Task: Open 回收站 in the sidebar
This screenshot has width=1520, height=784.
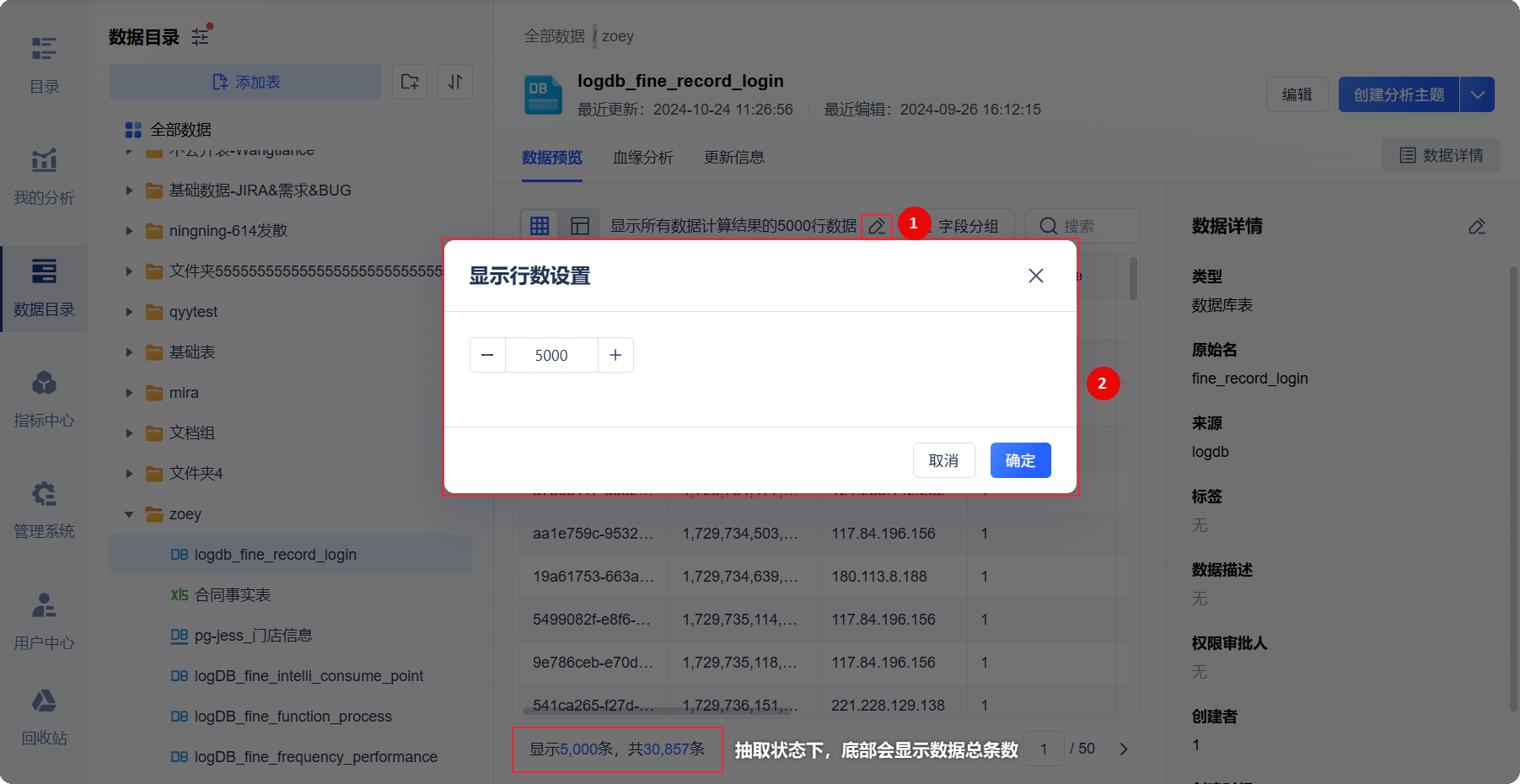Action: (44, 717)
